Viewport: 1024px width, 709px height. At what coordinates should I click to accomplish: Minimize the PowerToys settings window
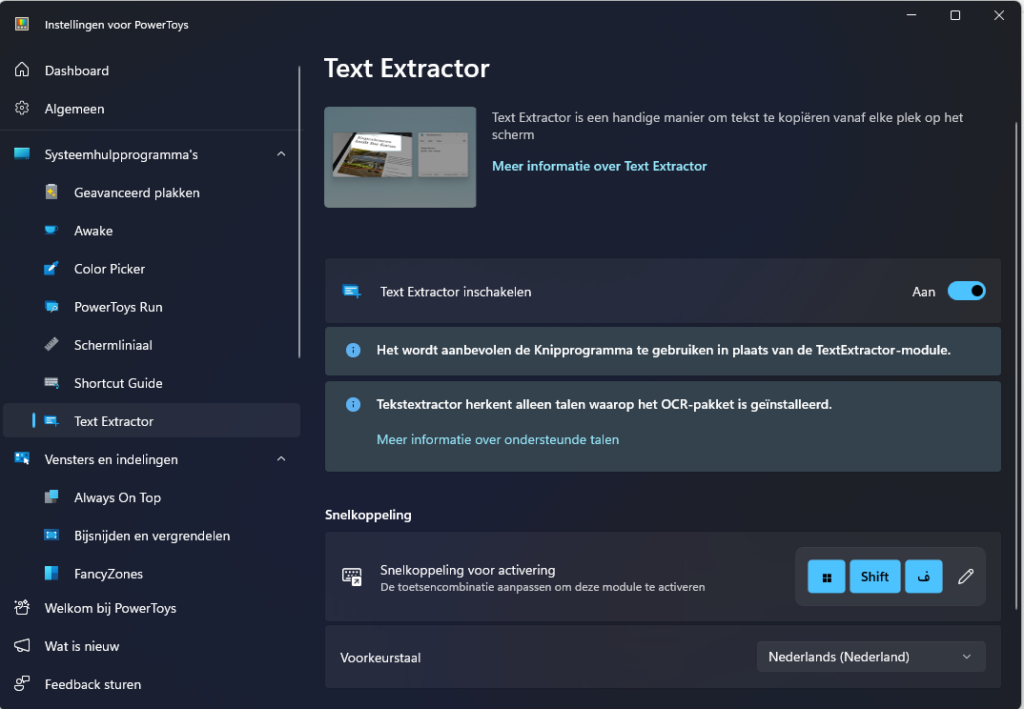[x=912, y=15]
